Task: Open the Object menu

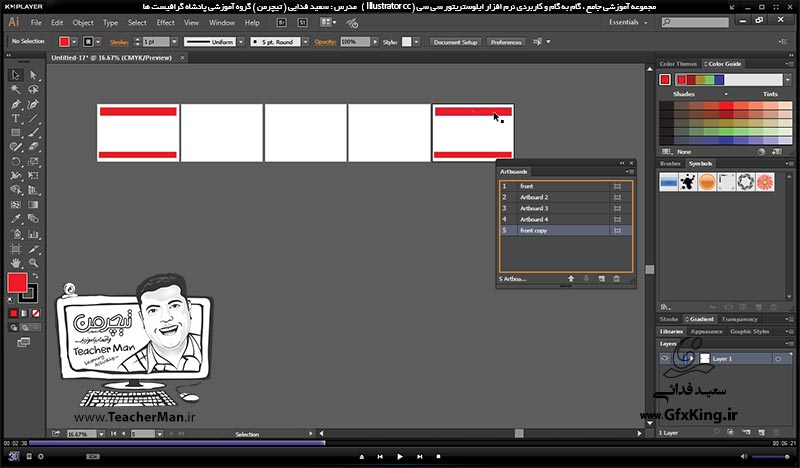Action: pyautogui.click(x=83, y=22)
